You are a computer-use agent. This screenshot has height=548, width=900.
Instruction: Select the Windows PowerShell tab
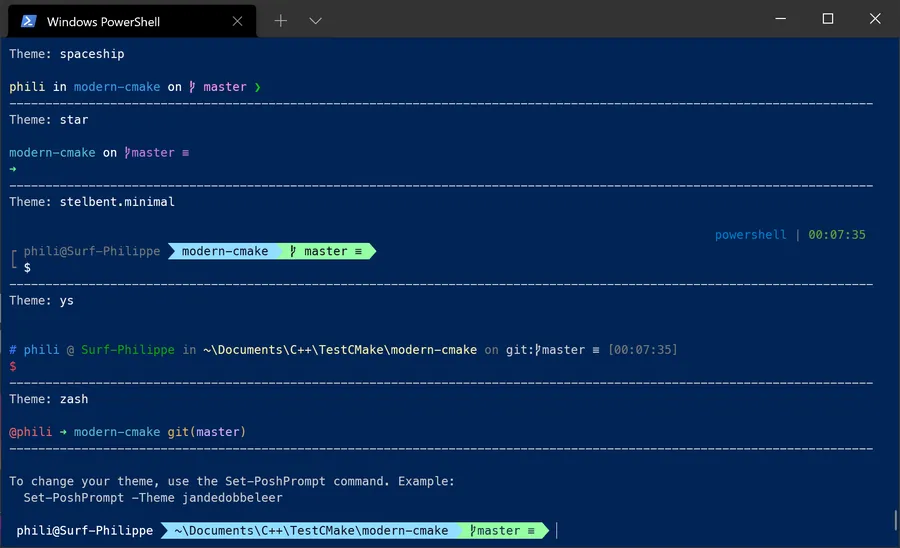coord(132,21)
